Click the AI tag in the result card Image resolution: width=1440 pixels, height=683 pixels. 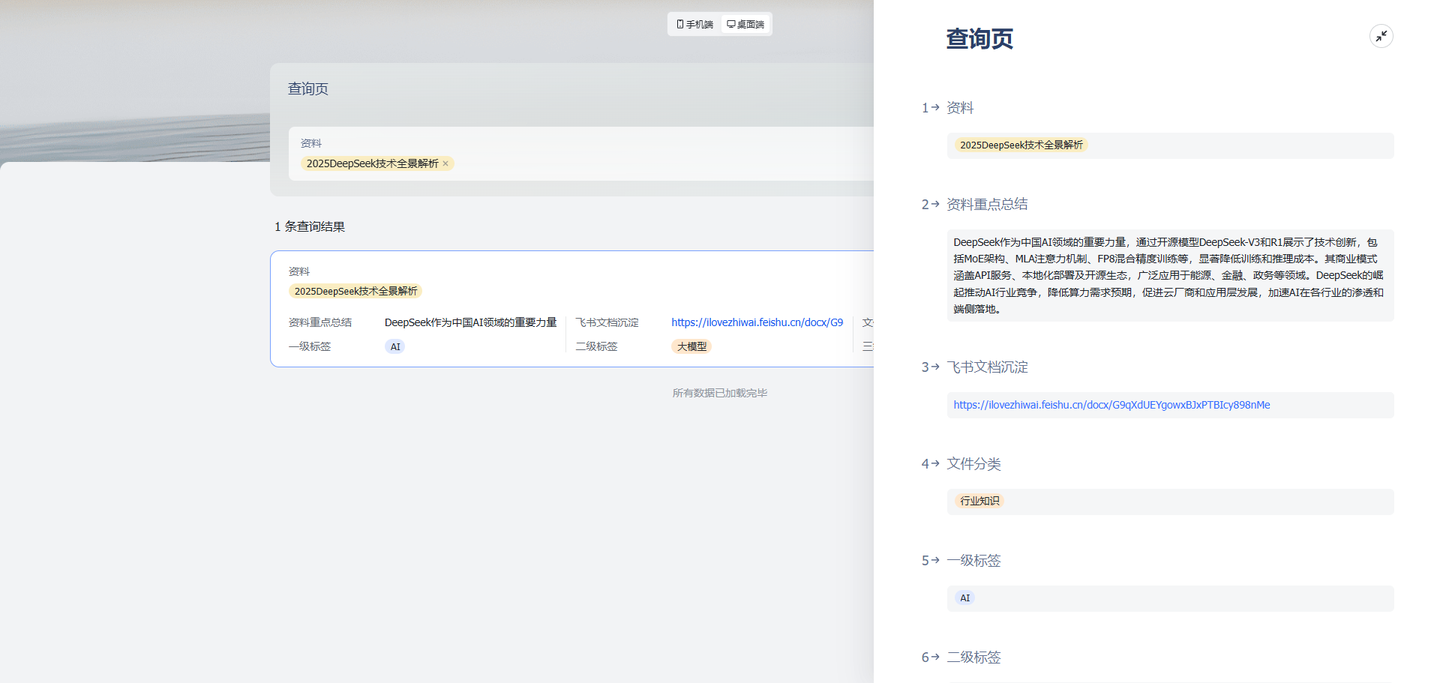pos(395,347)
